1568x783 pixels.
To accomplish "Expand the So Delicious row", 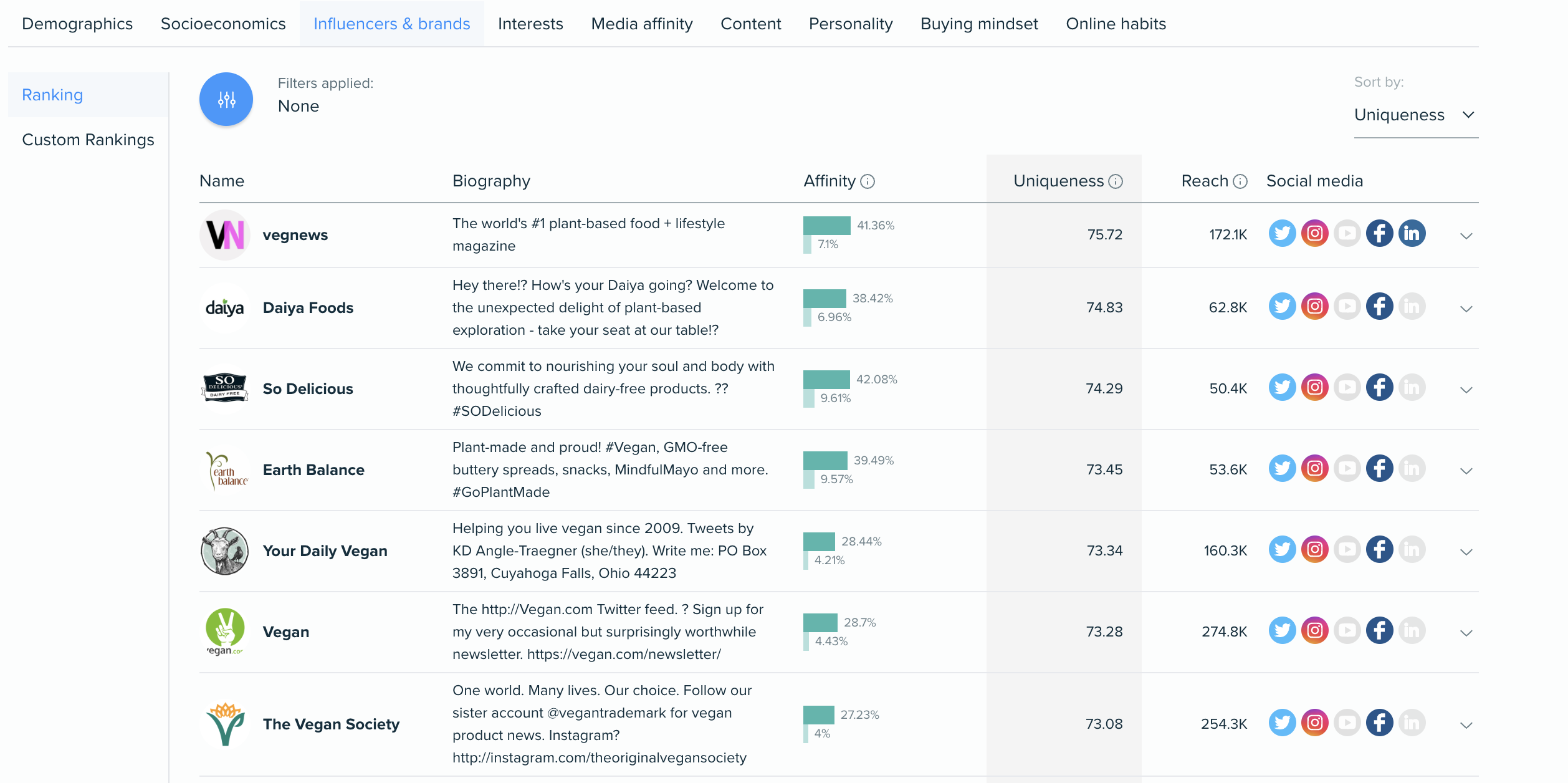I will (x=1466, y=390).
